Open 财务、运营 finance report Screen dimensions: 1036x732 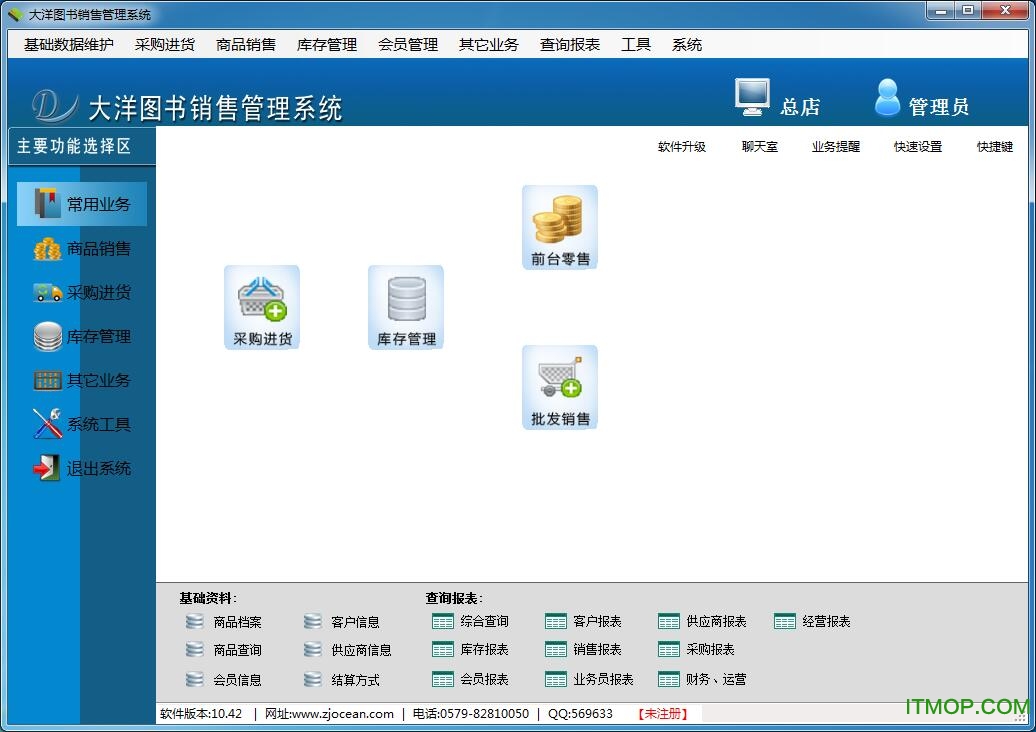coord(703,679)
